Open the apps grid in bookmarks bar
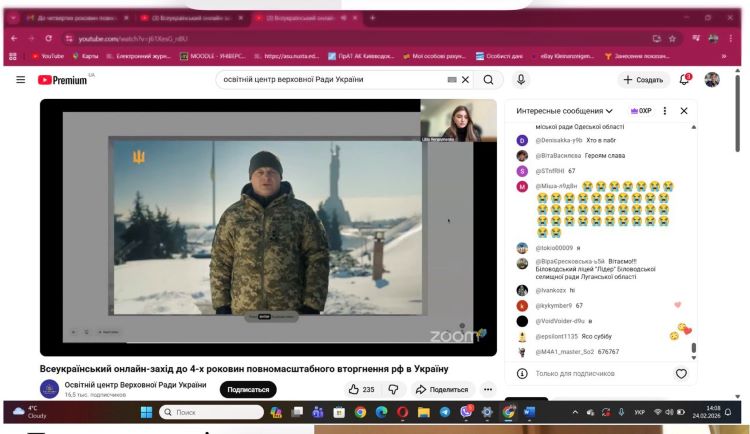The width and height of the screenshot is (750, 434). tap(13, 56)
